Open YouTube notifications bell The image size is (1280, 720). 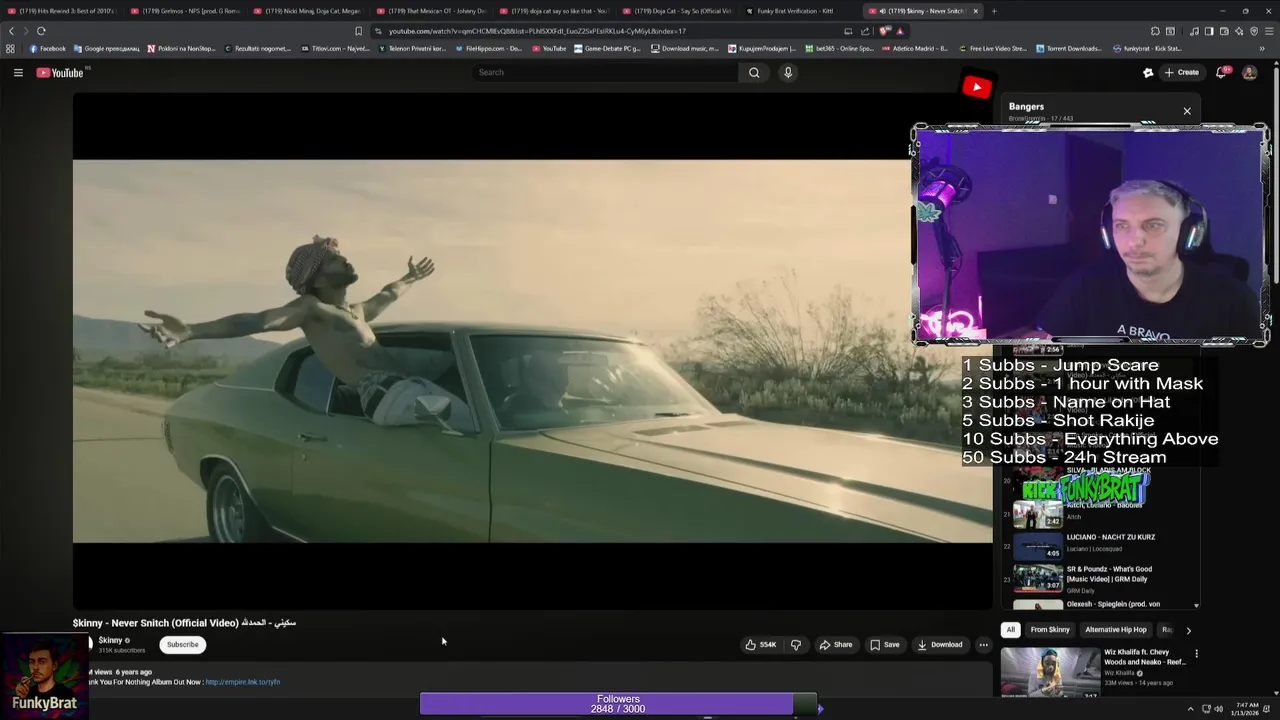pyautogui.click(x=1221, y=72)
